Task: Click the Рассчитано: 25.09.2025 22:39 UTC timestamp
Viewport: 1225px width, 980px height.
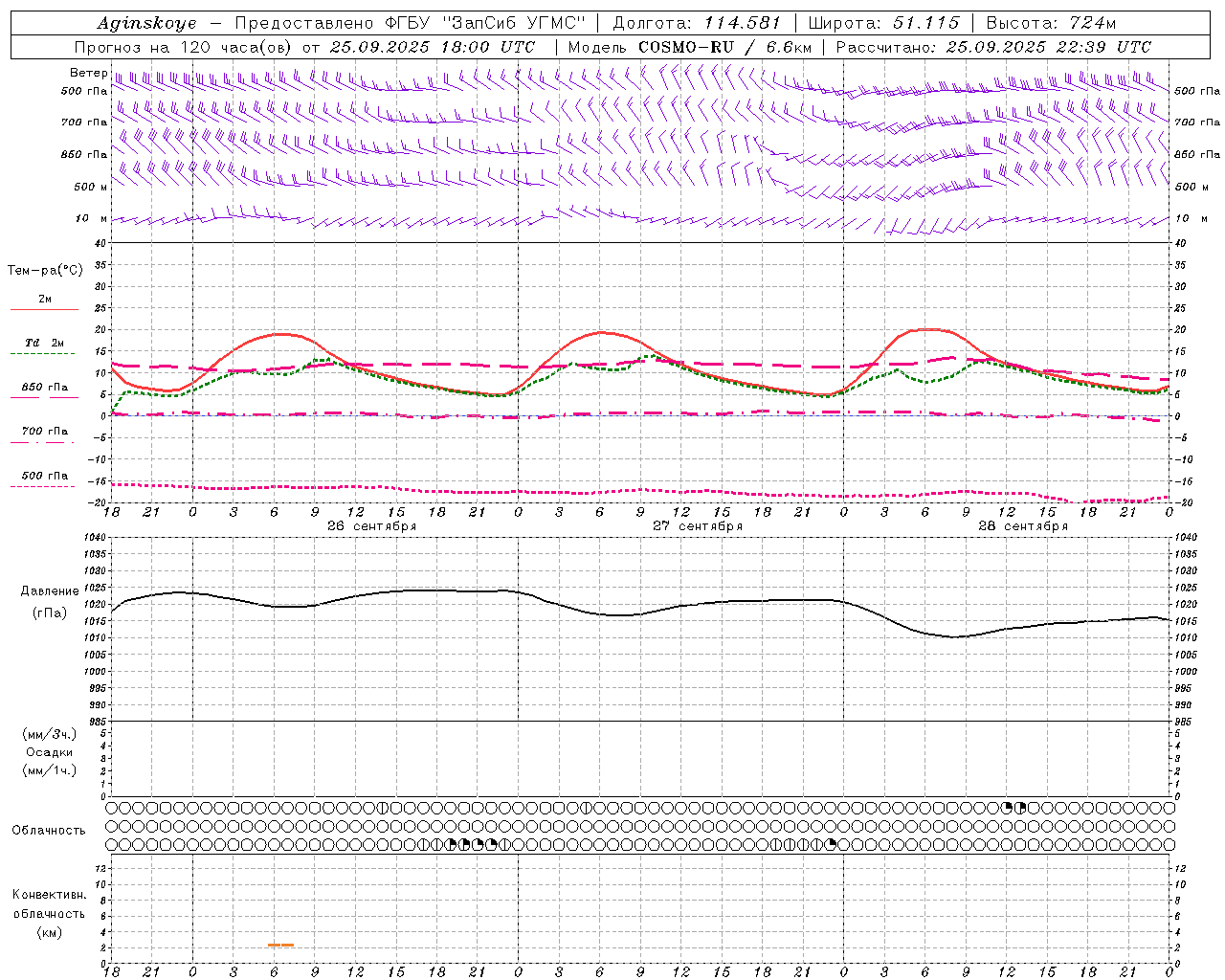Action: [993, 47]
